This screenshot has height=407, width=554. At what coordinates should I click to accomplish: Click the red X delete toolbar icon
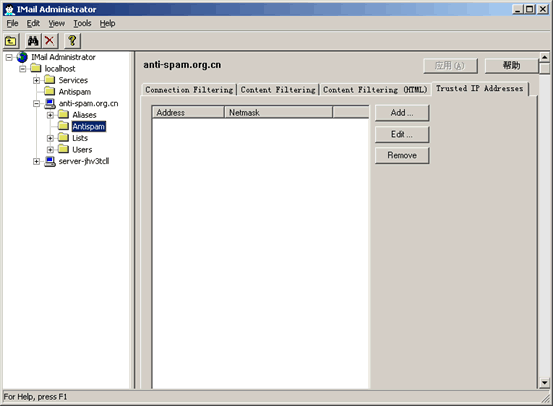50,41
